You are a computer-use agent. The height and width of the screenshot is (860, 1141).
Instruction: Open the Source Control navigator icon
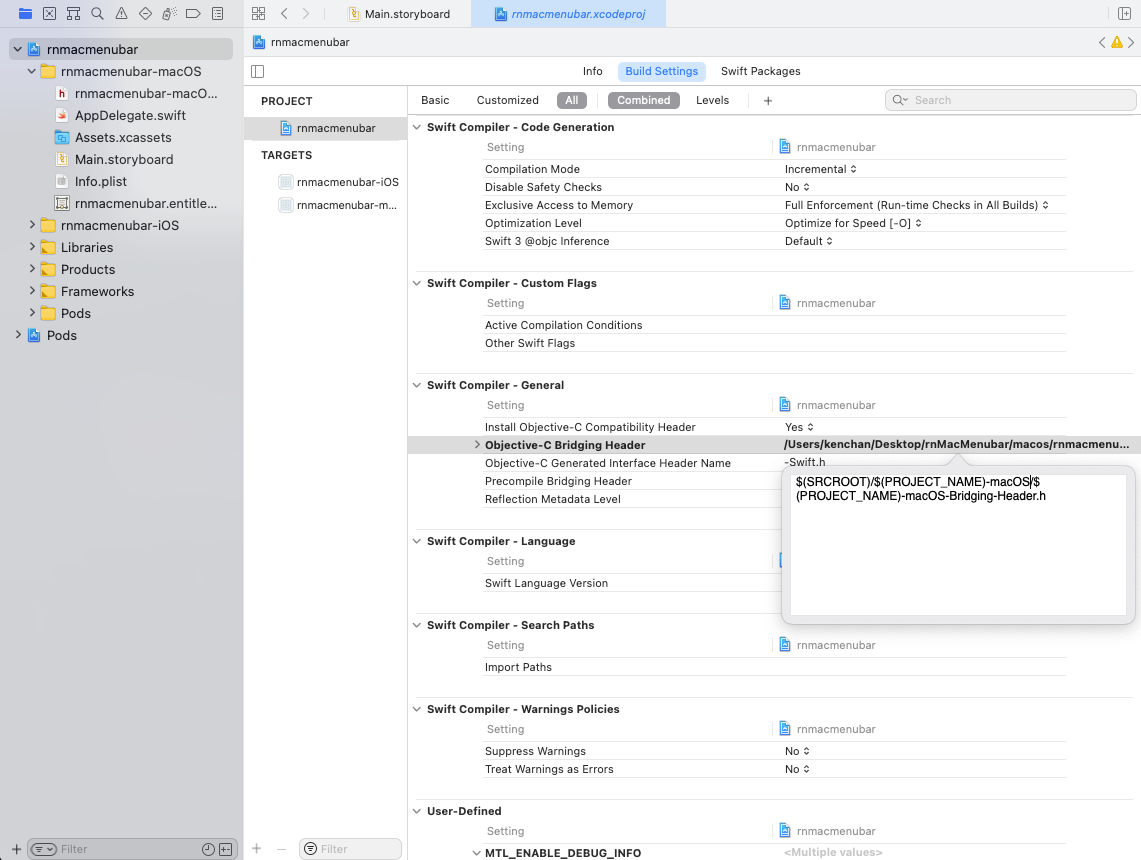pos(49,13)
